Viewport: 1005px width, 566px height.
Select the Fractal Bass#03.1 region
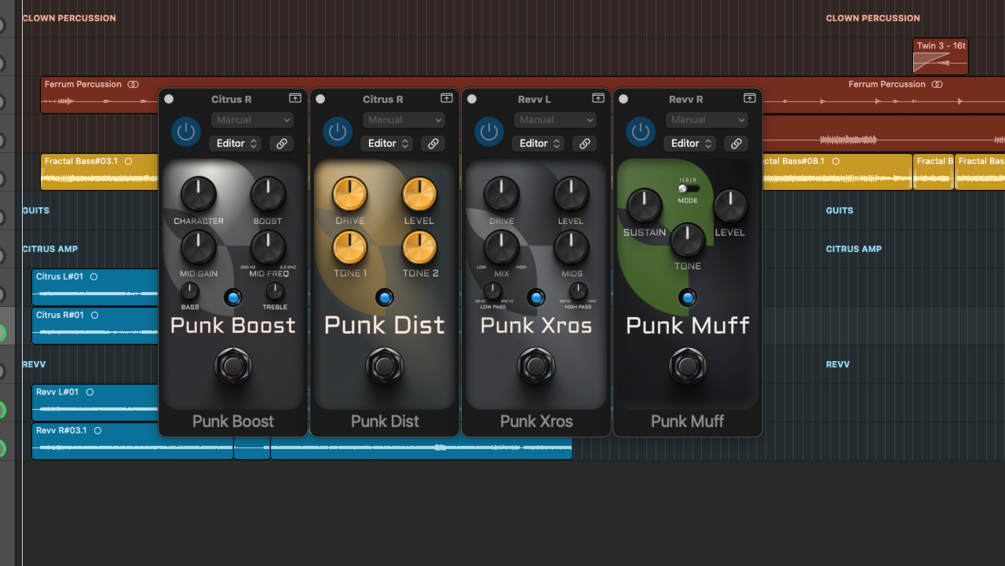point(99,172)
